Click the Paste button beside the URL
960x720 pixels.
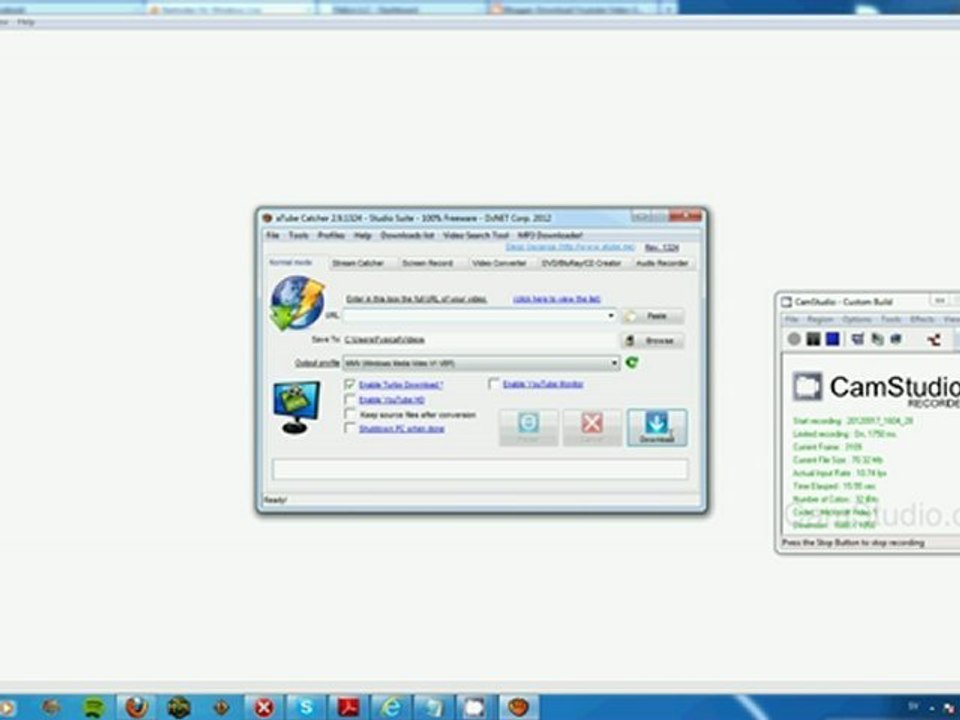(653, 316)
